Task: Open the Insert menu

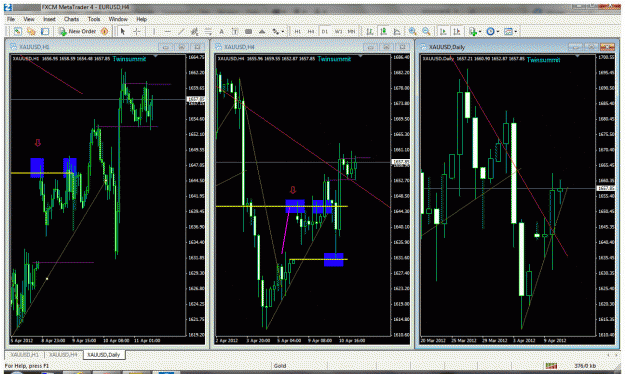Action: (49, 19)
